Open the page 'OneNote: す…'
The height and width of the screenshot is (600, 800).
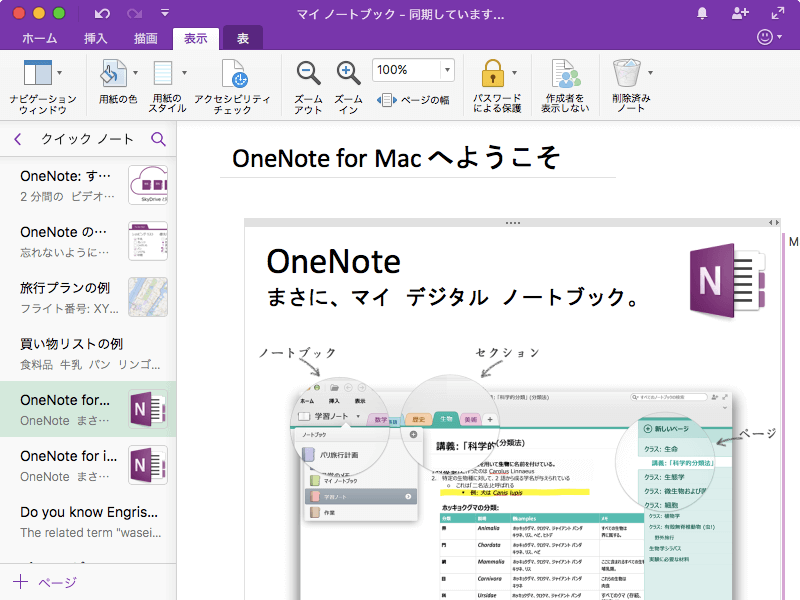pyautogui.click(x=88, y=185)
